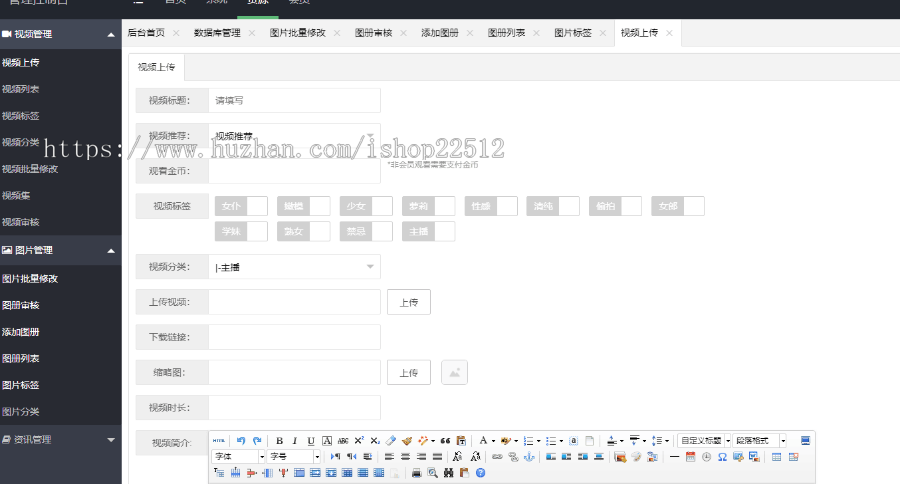Insert a table with the table icon
Viewport: 900px width, 484px height.
tap(777, 456)
